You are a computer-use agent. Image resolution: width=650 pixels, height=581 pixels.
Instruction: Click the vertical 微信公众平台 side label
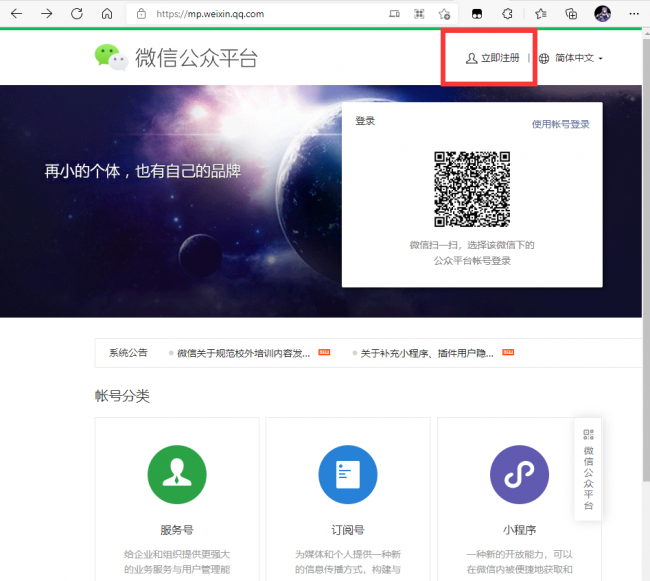[x=588, y=478]
